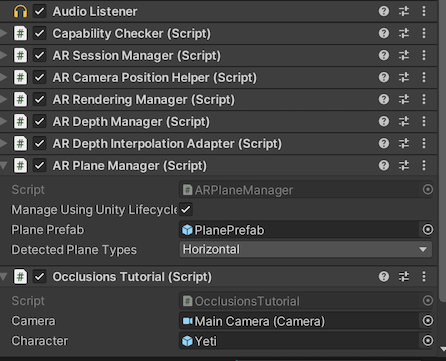Screen dimensions: 446x361
Task: Click the Inspector vertical scrollbar
Action: pos(443,150)
